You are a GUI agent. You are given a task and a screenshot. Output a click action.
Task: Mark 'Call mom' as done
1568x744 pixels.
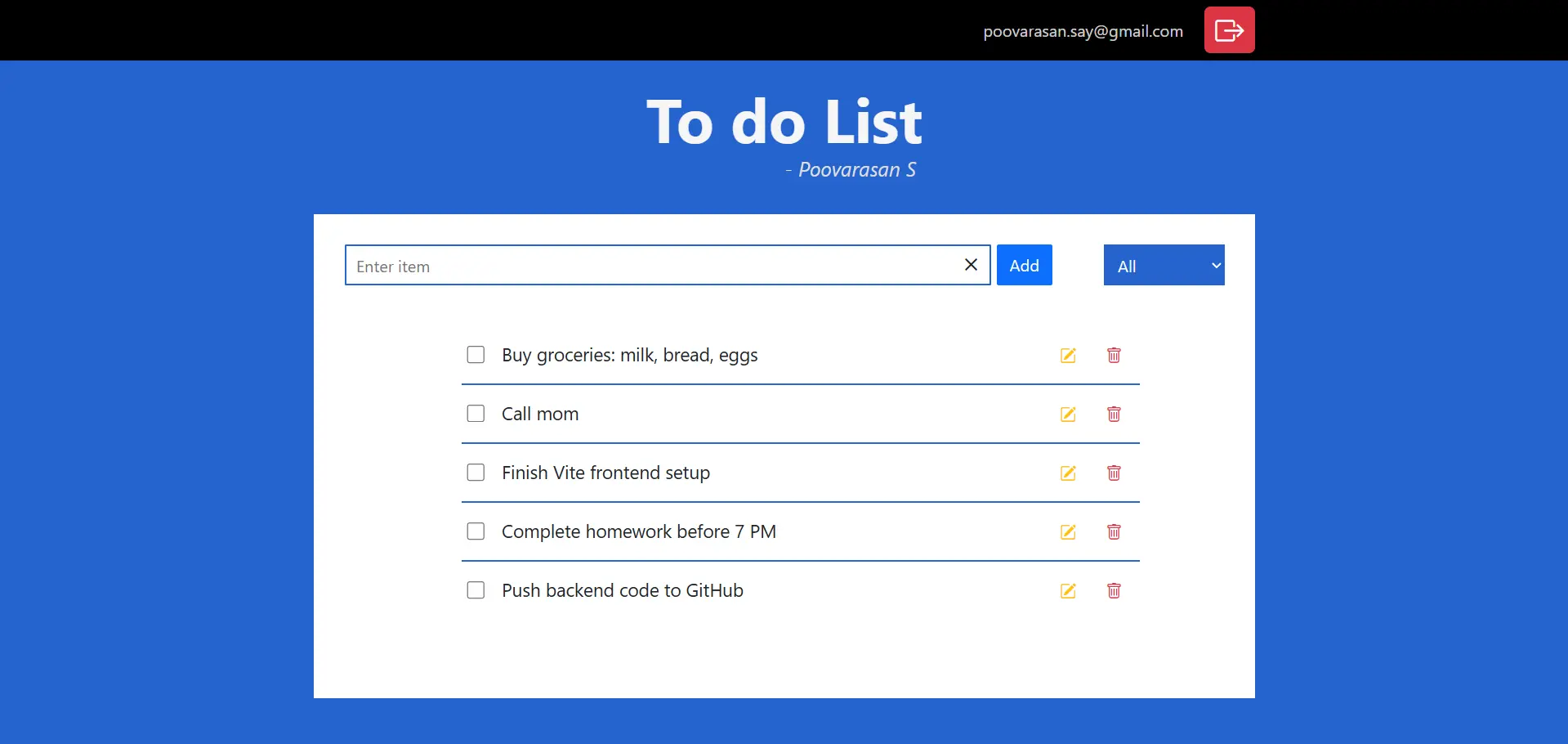476,414
